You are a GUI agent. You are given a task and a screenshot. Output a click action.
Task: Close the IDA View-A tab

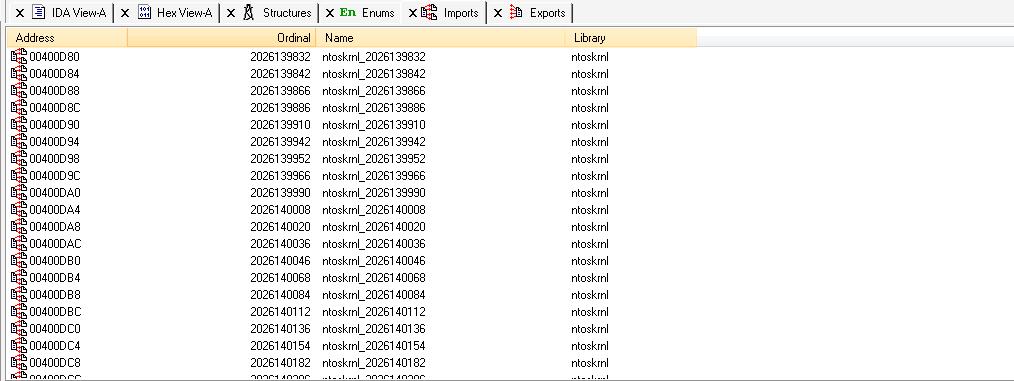click(20, 13)
